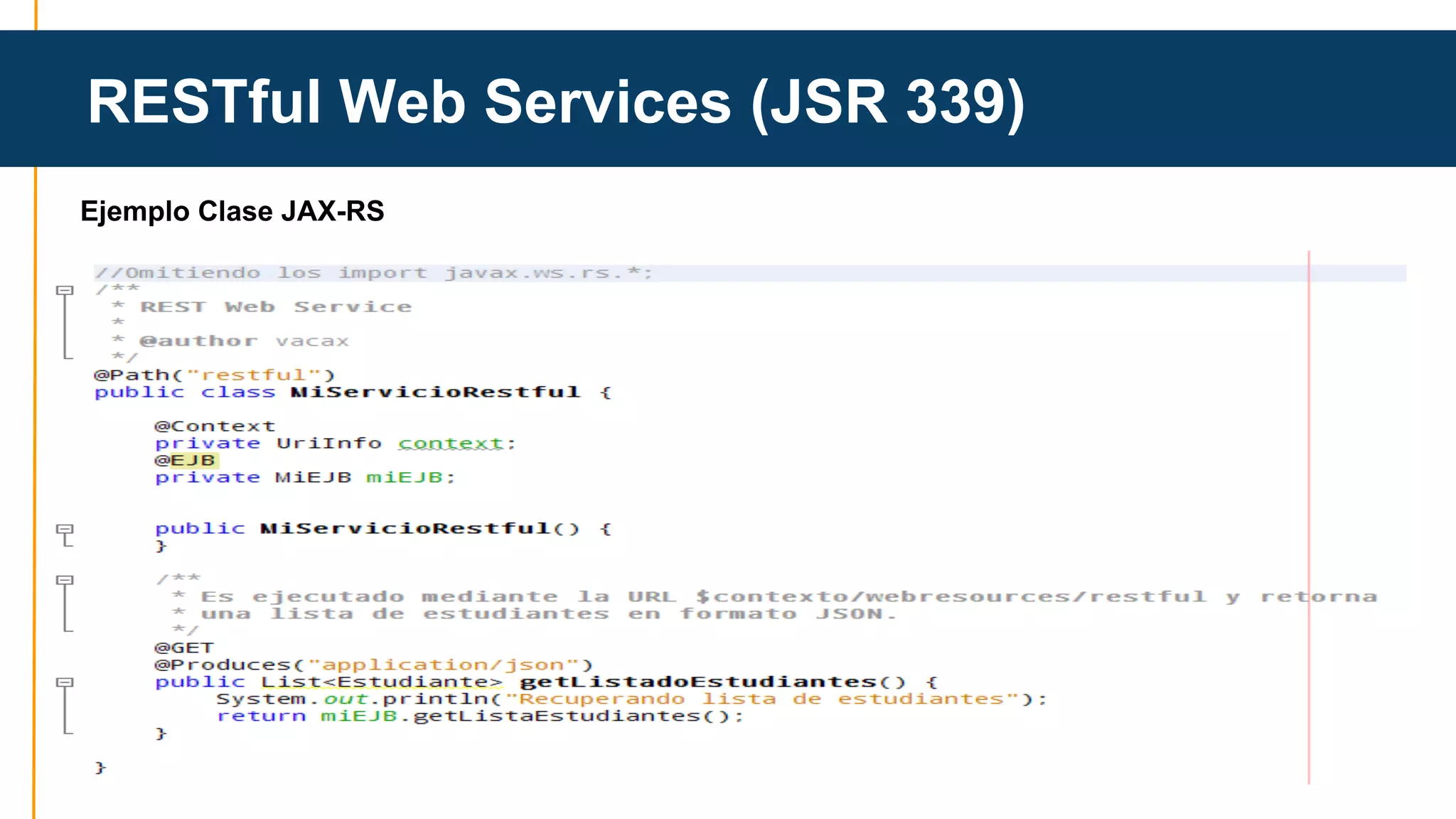Click the 'public MiServicioRestful() {' constructor line
Viewport: 1456px width, 819px height.
pyautogui.click(x=382, y=529)
